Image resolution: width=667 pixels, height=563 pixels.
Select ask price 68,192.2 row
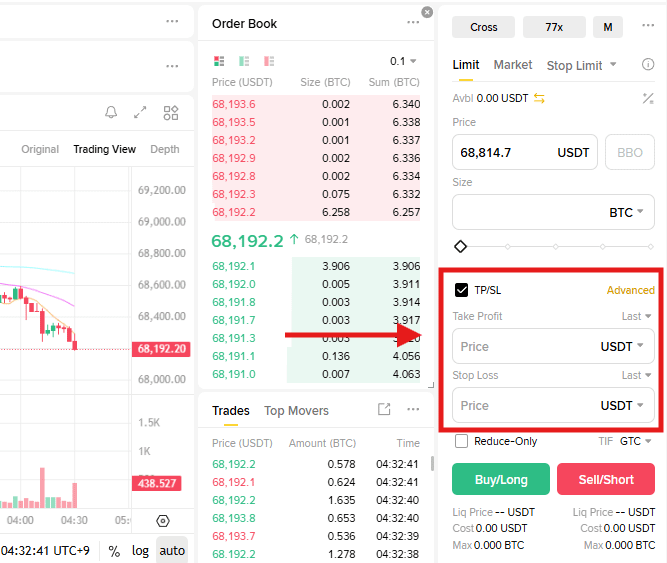pyautogui.click(x=316, y=212)
